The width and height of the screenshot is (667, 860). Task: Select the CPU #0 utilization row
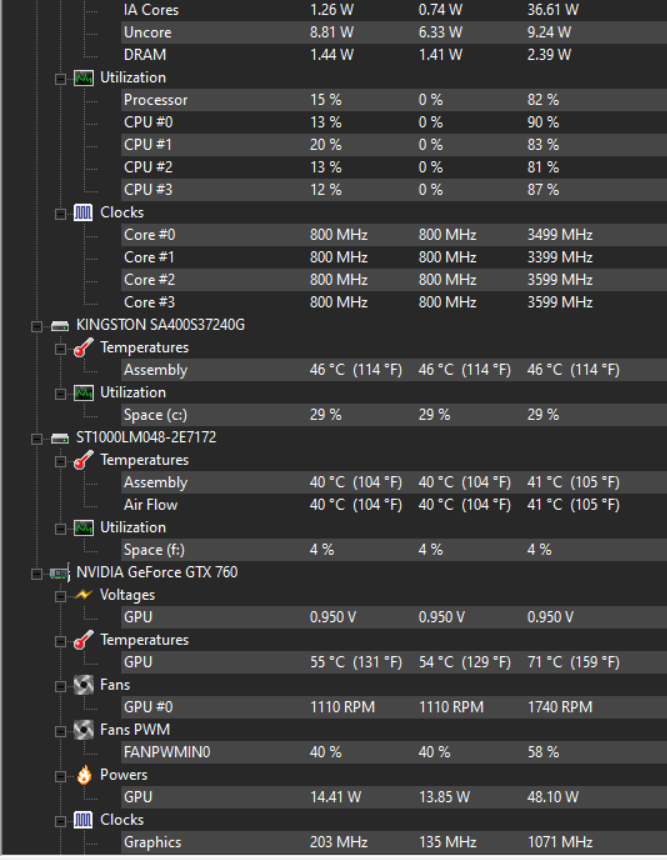coord(394,122)
